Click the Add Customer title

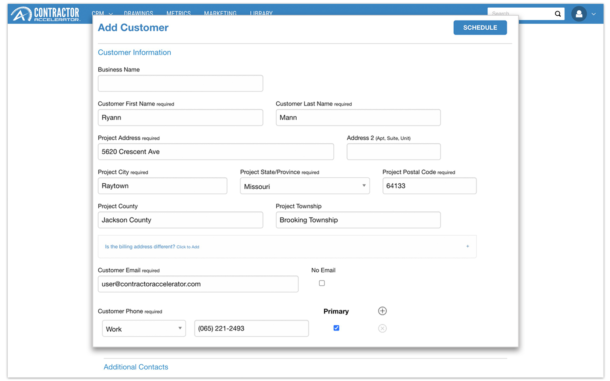point(133,28)
